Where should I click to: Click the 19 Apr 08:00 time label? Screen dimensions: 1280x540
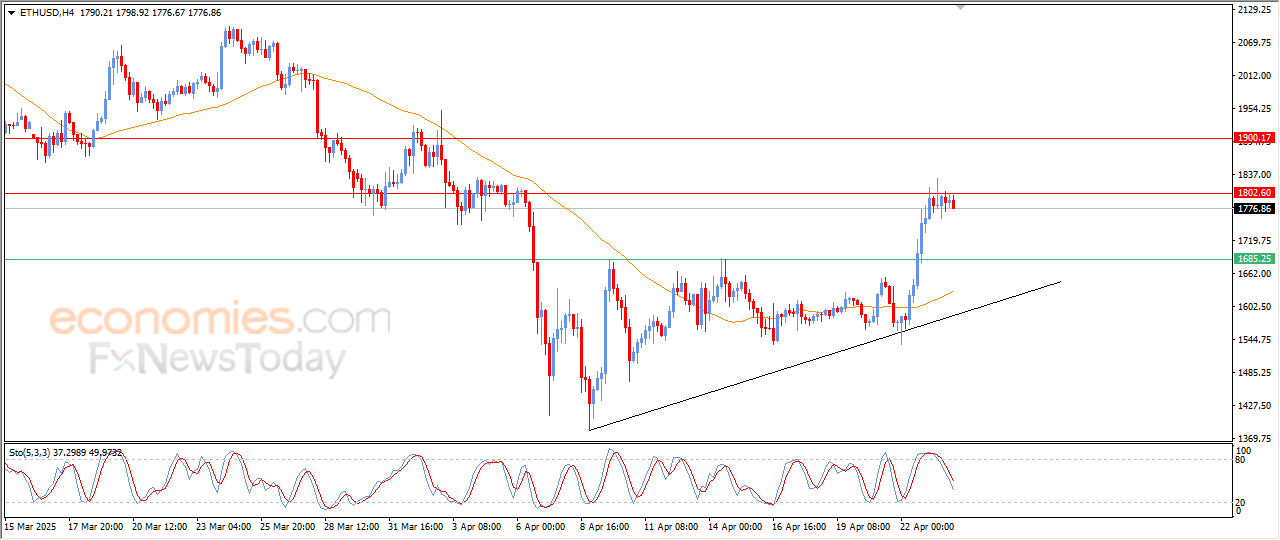point(864,525)
